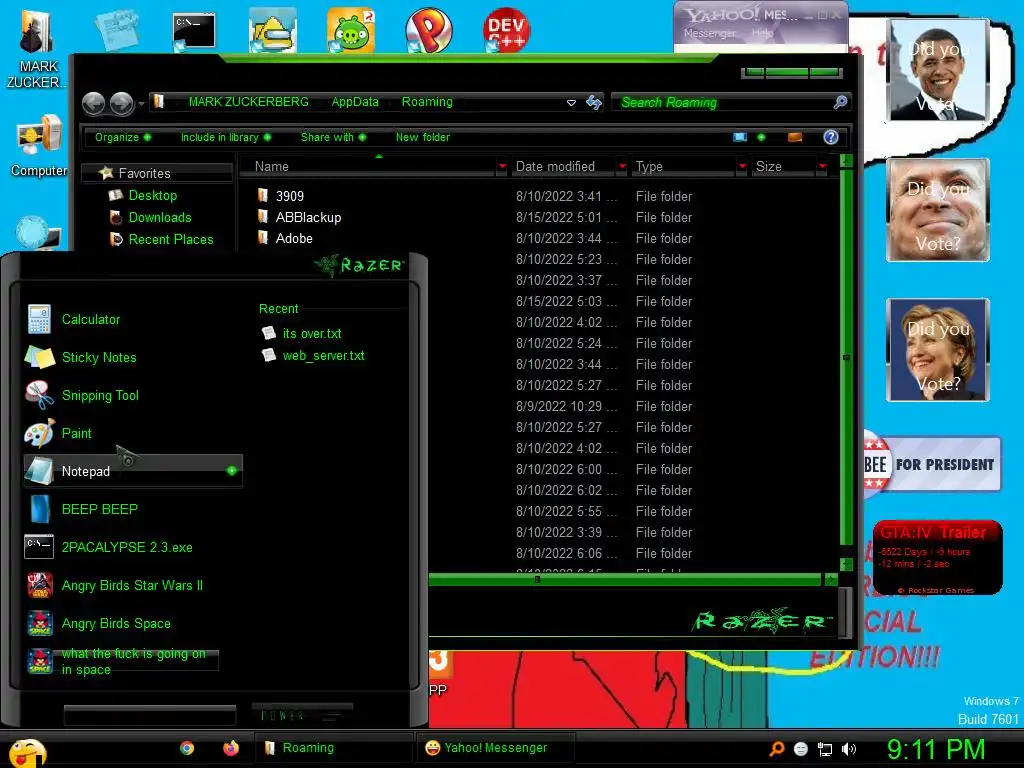Click the search magnifier icon in Explorer
Screen dimensions: 1024x768
(840, 102)
